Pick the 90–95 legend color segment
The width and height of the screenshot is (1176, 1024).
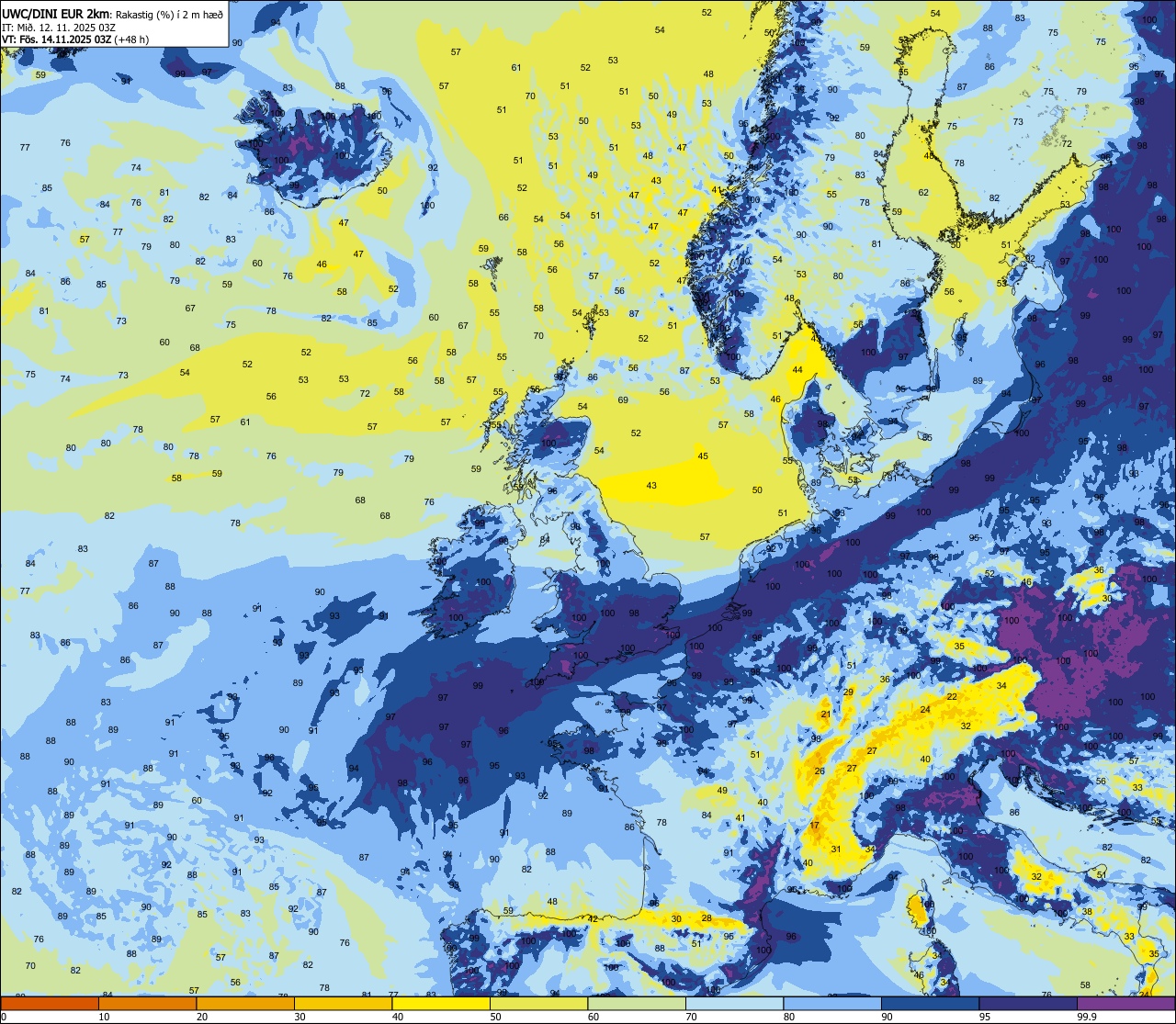point(930,1004)
